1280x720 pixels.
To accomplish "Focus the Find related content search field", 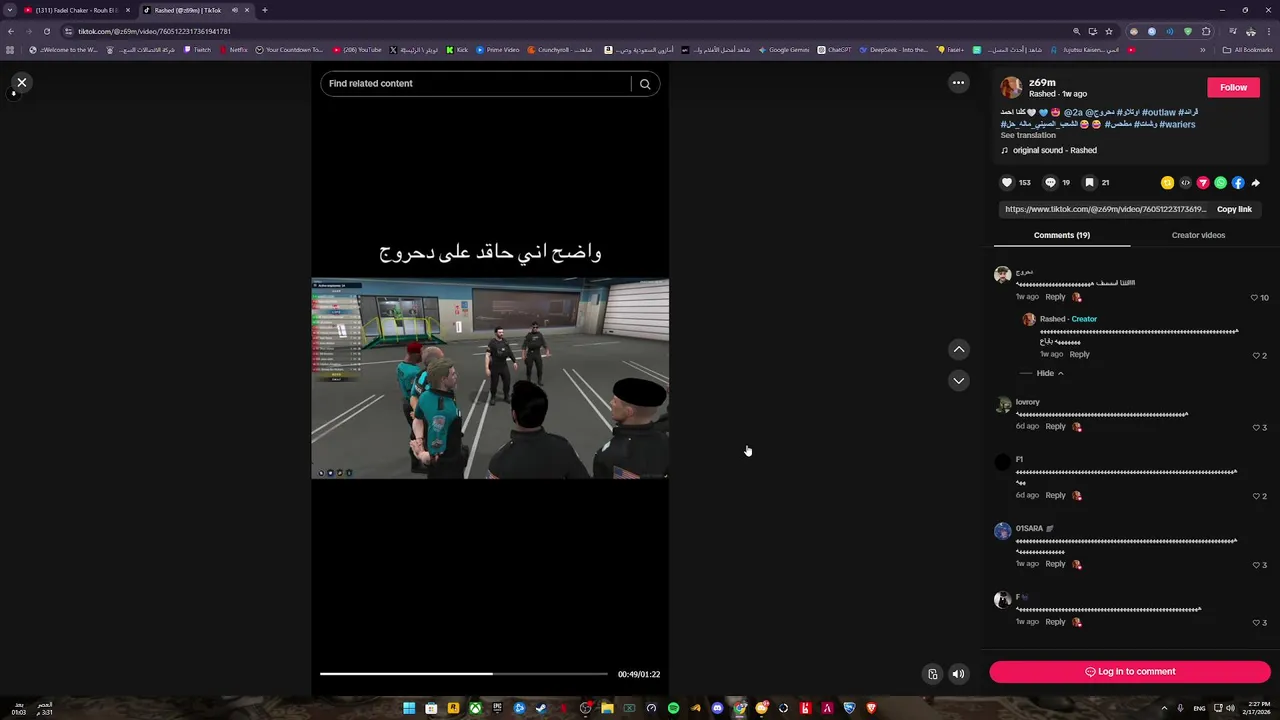I will coord(475,84).
